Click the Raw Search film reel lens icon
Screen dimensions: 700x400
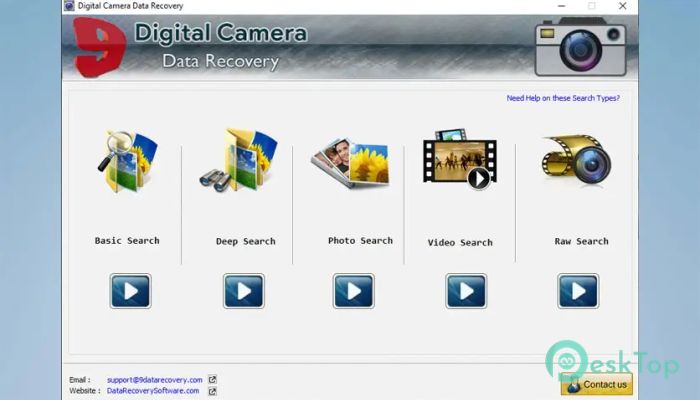pos(577,159)
